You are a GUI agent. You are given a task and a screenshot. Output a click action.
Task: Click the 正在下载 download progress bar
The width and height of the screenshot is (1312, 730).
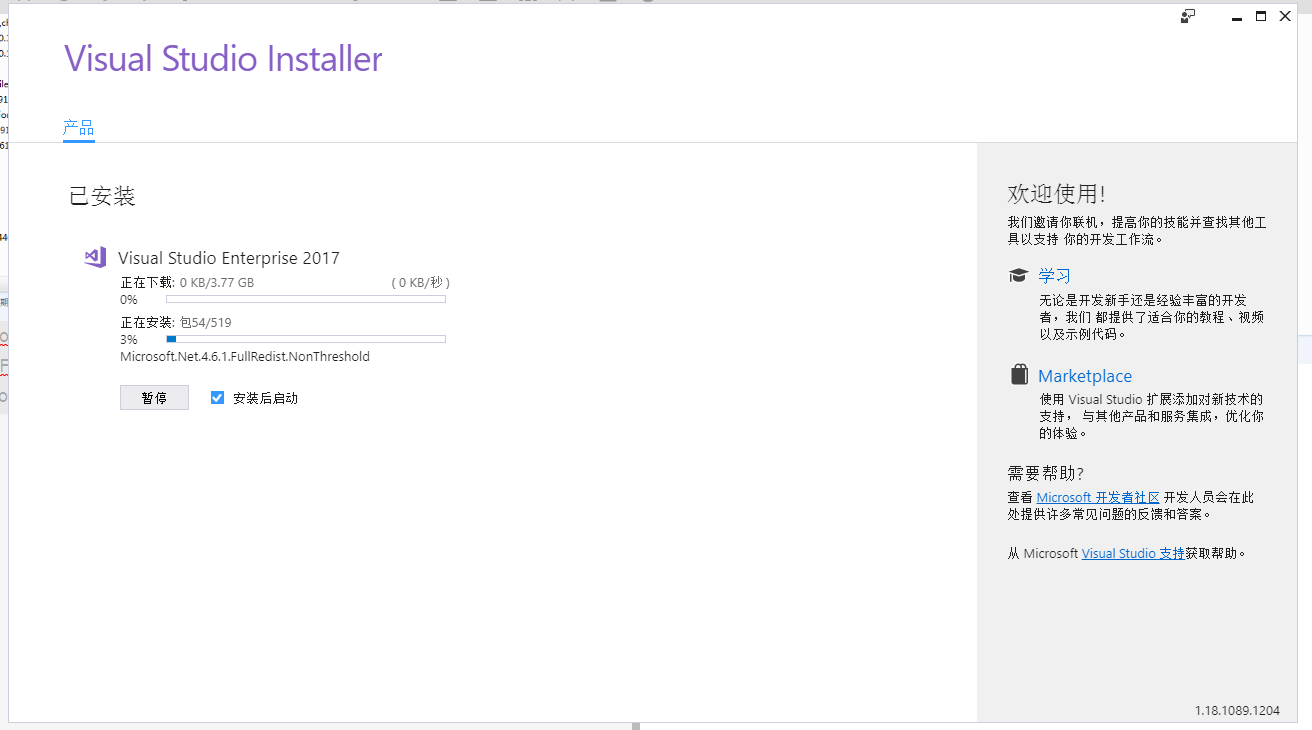coord(305,299)
